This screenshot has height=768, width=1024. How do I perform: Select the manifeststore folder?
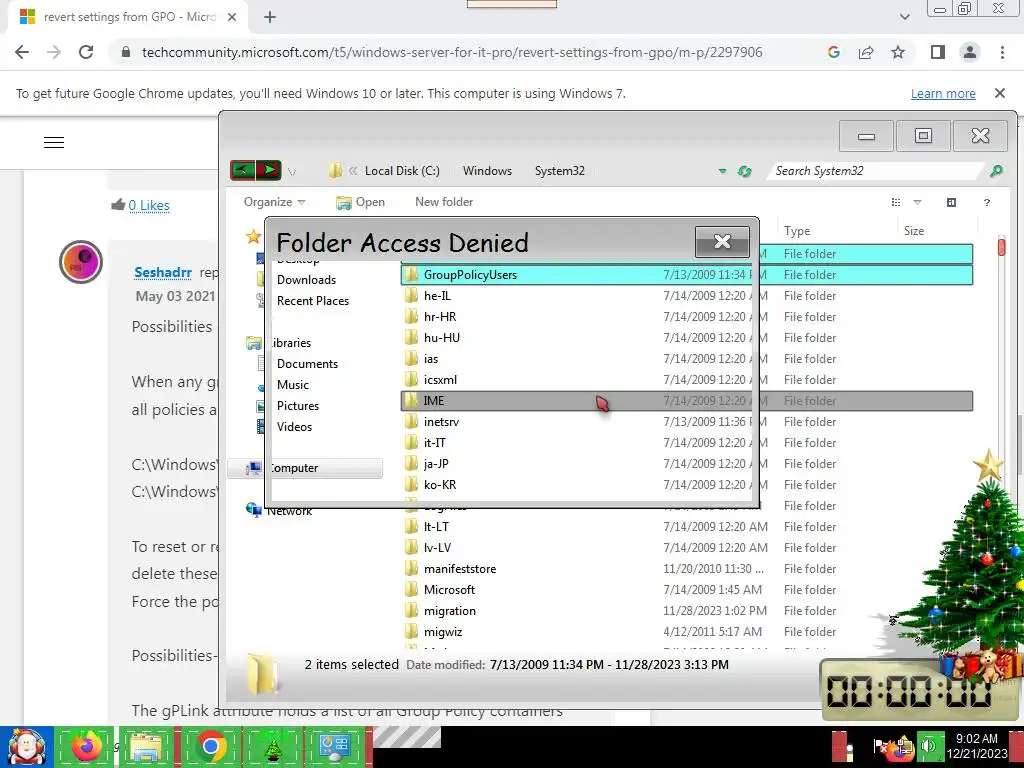click(x=687, y=568)
